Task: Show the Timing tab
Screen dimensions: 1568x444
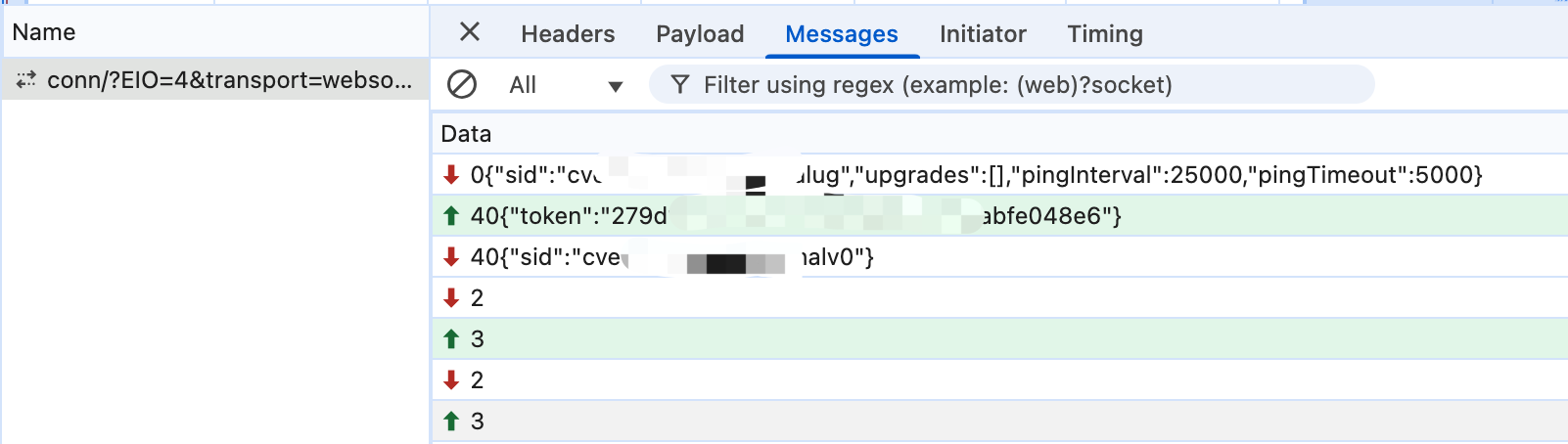Action: pos(1105,34)
